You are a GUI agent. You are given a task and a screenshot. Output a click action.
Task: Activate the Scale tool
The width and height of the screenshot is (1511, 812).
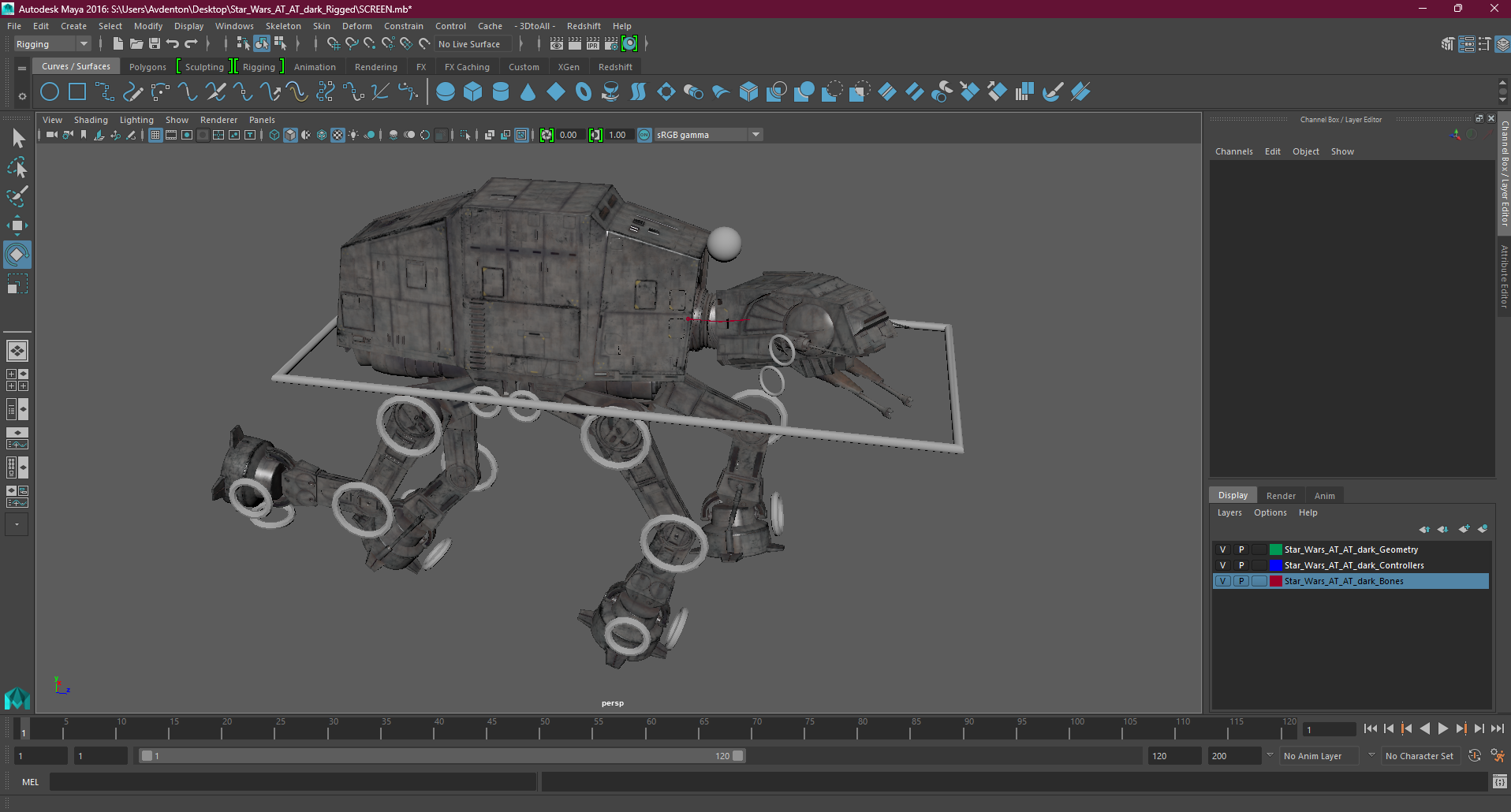17,284
